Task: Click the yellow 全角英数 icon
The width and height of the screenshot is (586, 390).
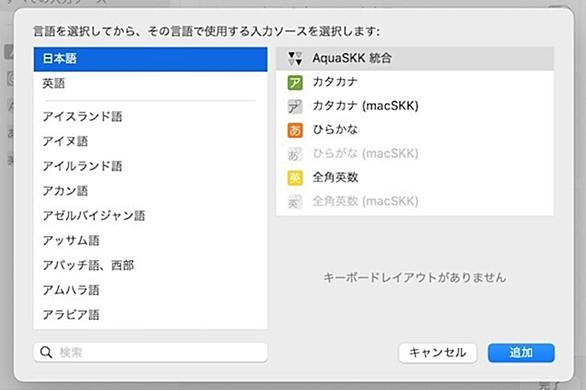Action: click(x=295, y=178)
